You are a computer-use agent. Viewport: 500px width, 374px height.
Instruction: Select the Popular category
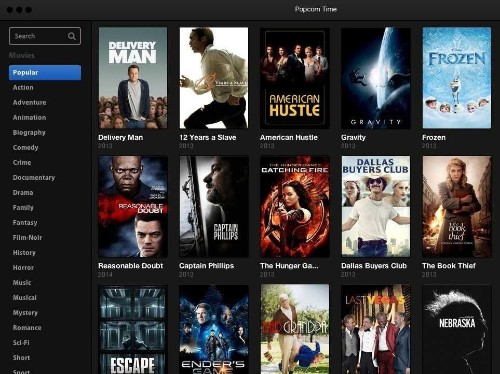click(45, 72)
